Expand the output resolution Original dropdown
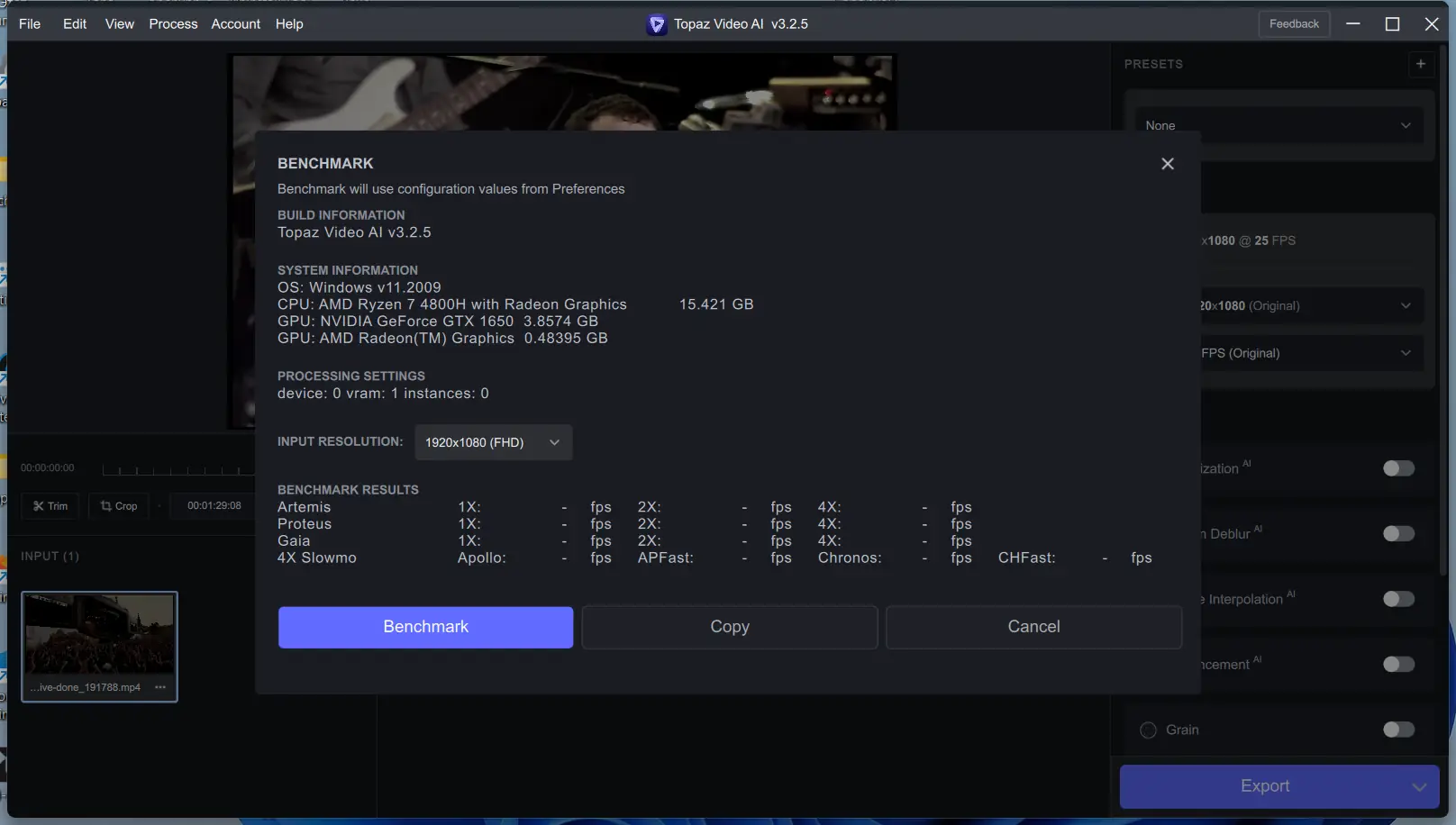 [x=1310, y=305]
